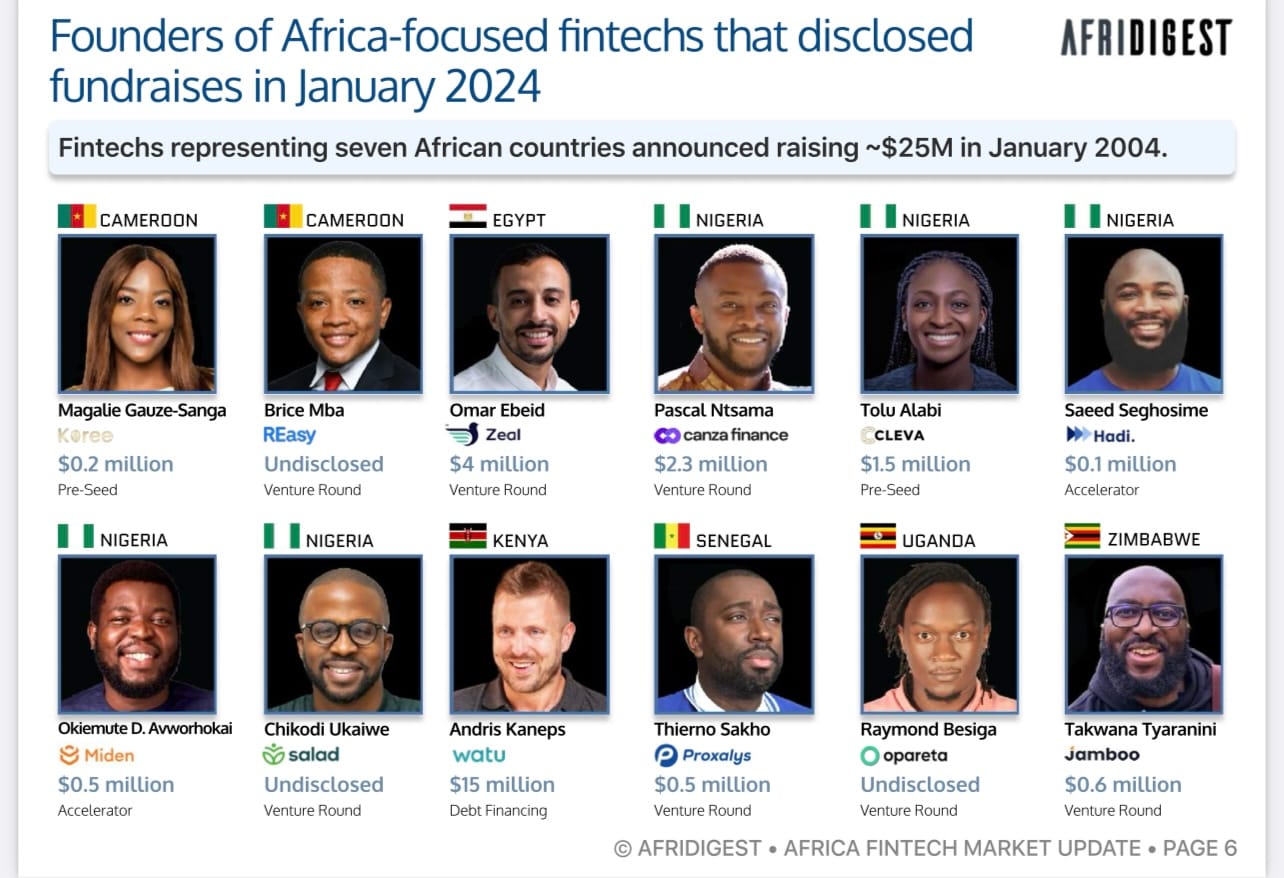Click the Proxalys logo

702,756
